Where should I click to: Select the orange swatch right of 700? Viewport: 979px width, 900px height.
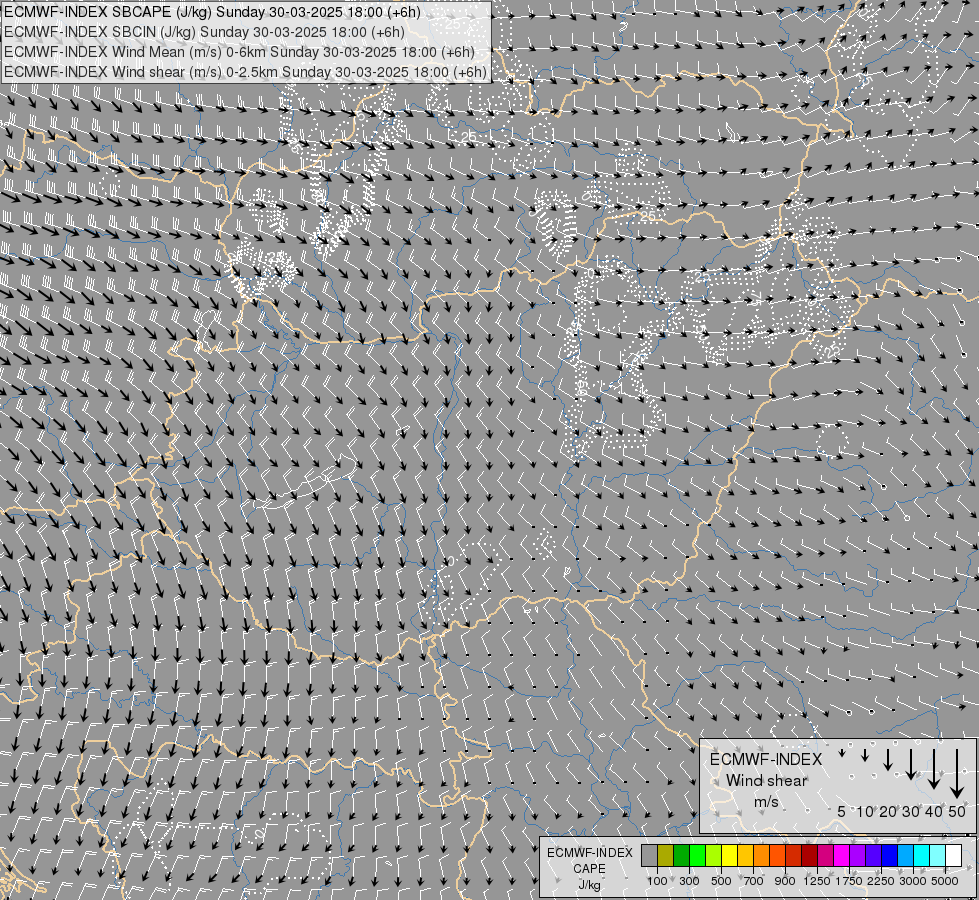click(x=761, y=855)
